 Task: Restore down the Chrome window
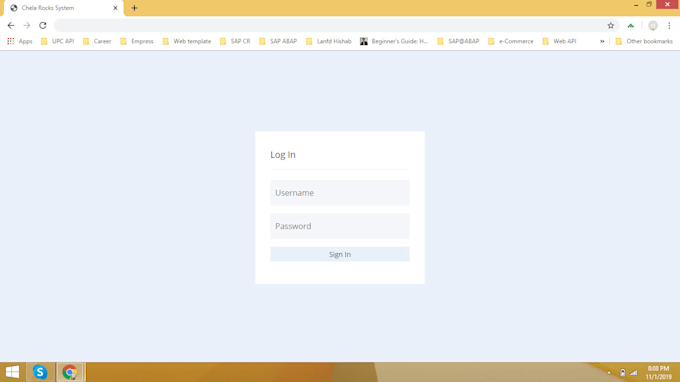(649, 4)
